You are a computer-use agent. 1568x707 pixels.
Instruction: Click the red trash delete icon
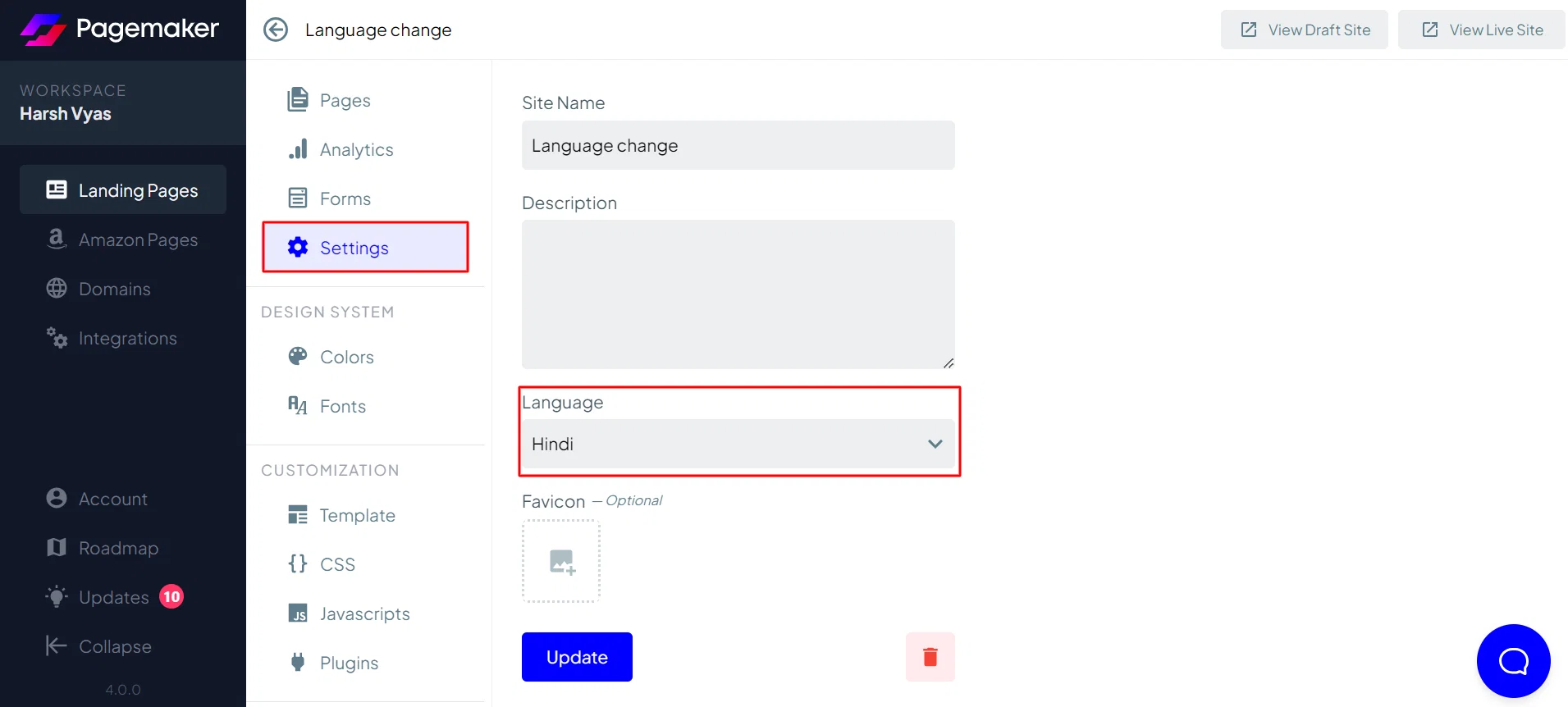tap(930, 657)
